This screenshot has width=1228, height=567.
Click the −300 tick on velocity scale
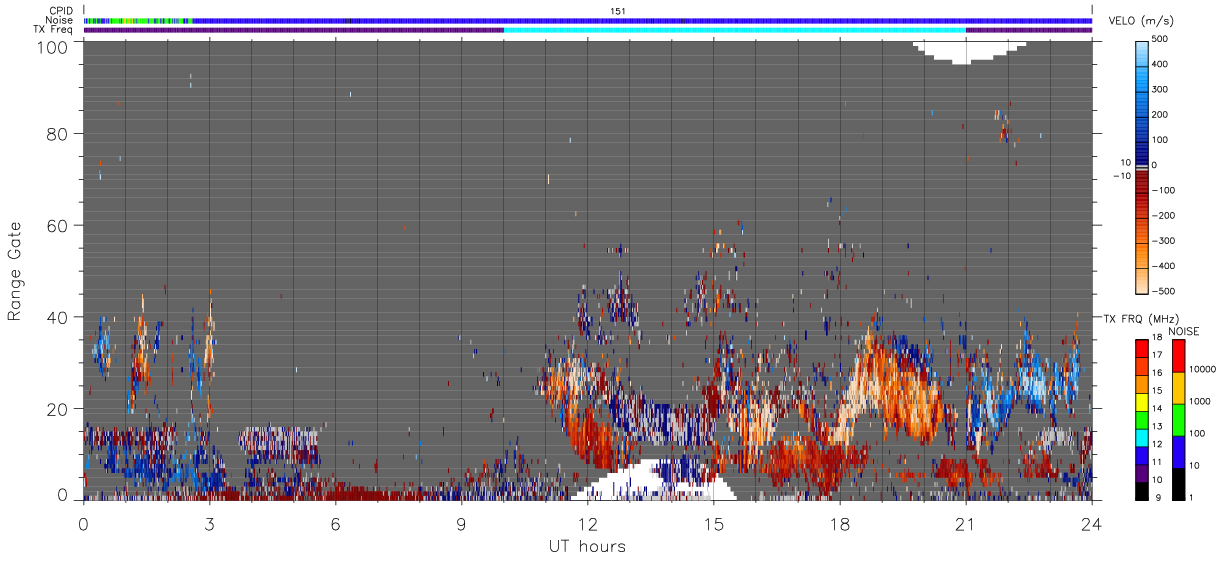[1162, 241]
